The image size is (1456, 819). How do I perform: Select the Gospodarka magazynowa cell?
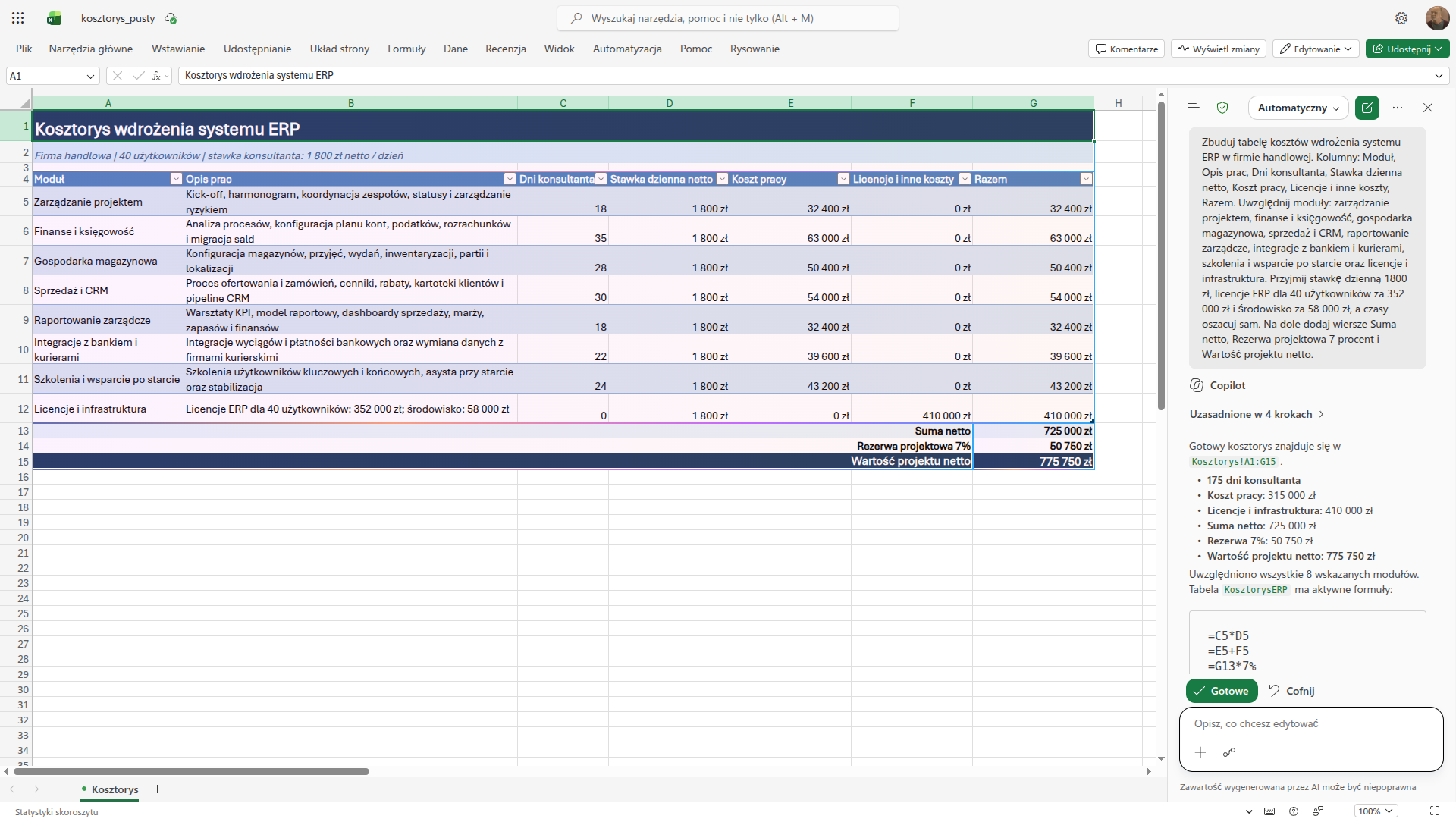[108, 261]
